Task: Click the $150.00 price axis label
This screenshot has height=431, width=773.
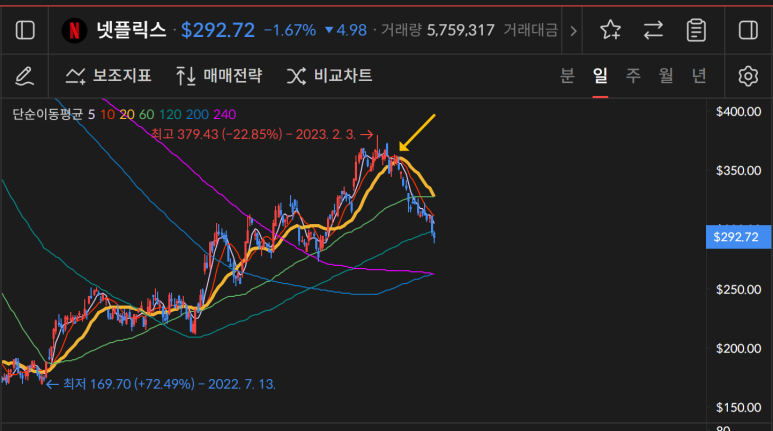Action: 738,407
